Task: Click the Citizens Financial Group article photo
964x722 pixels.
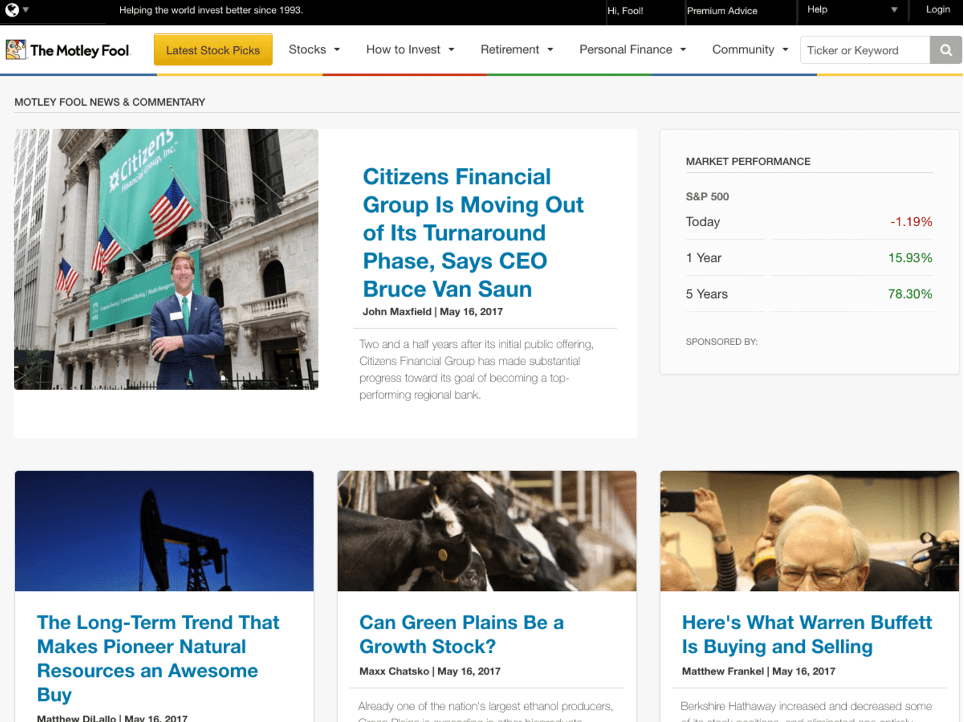Action: 166,259
